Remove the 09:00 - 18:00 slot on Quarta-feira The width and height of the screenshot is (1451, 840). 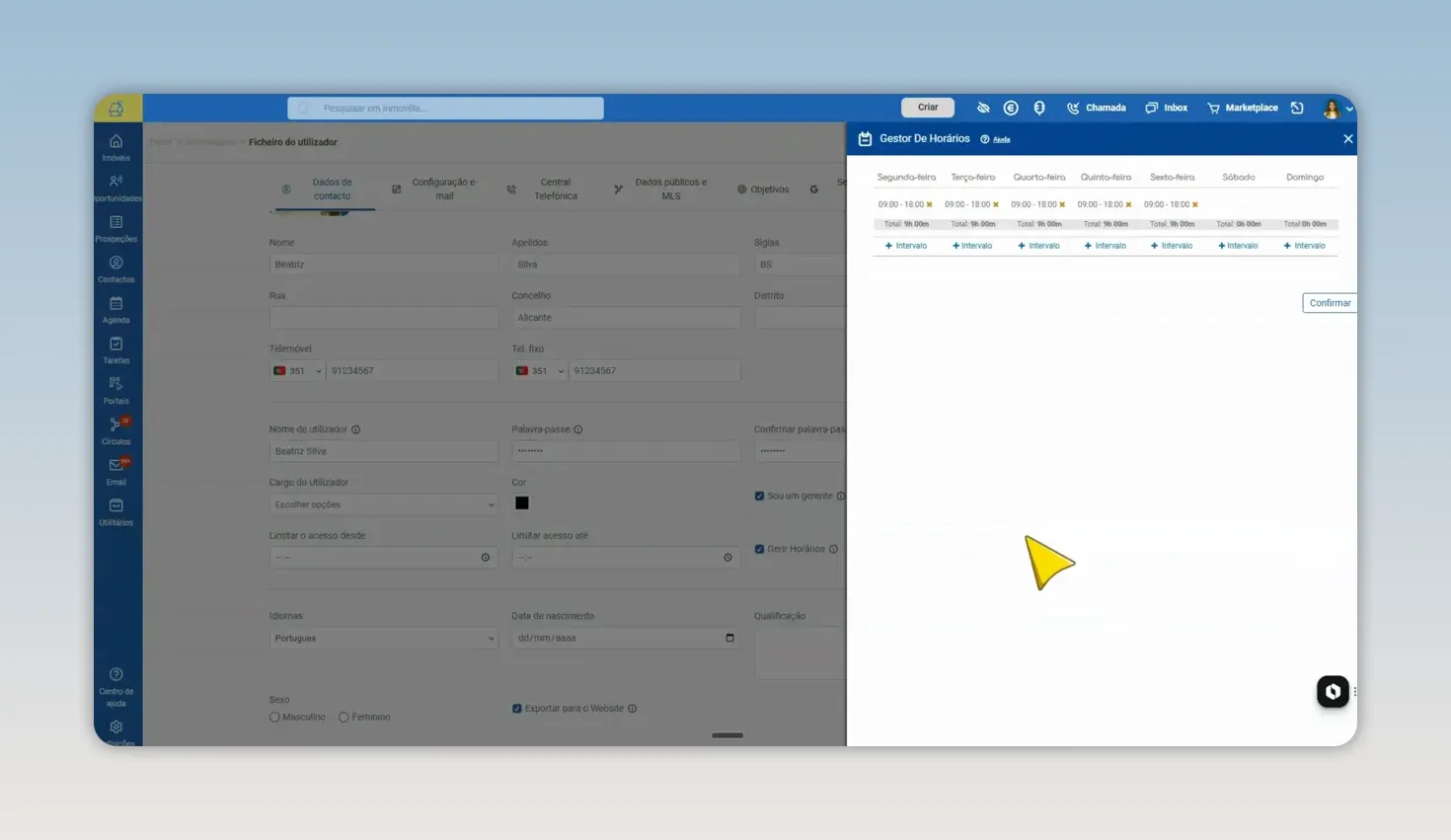click(1062, 204)
